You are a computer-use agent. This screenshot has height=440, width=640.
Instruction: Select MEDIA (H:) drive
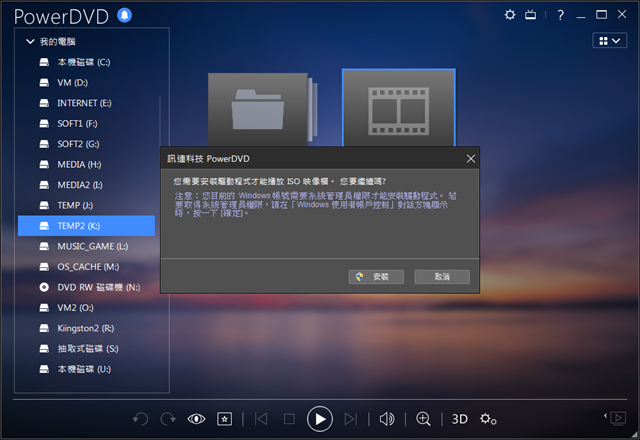coord(87,164)
